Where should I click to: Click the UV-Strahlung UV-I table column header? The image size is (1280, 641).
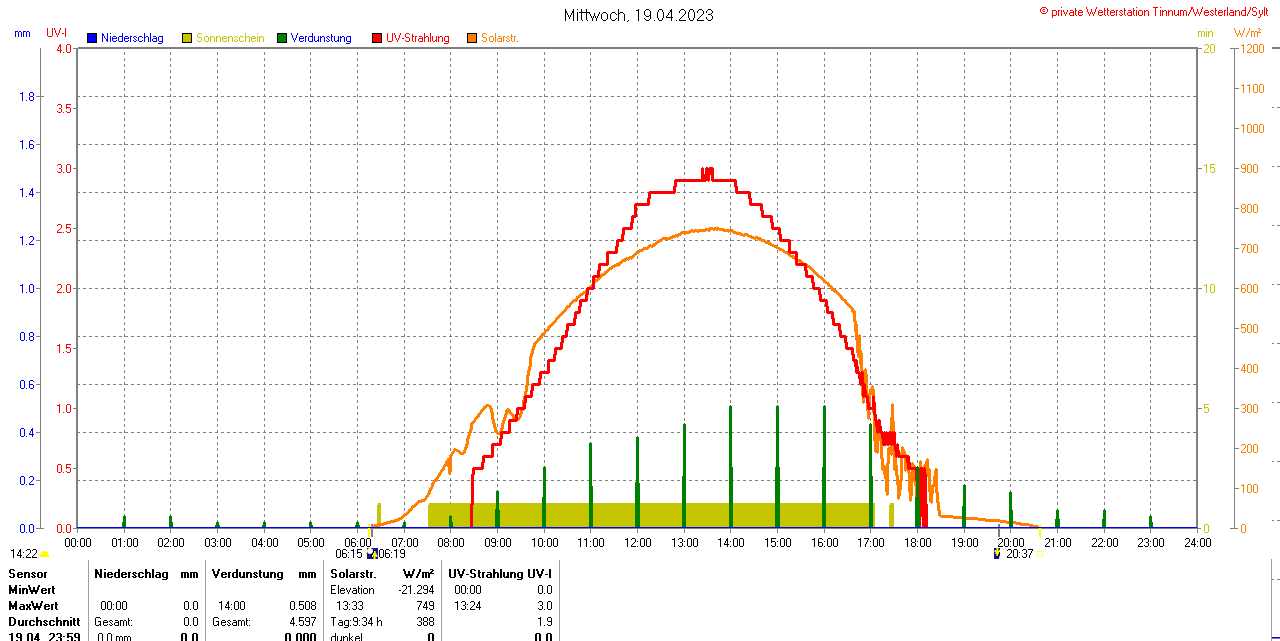pos(500,574)
